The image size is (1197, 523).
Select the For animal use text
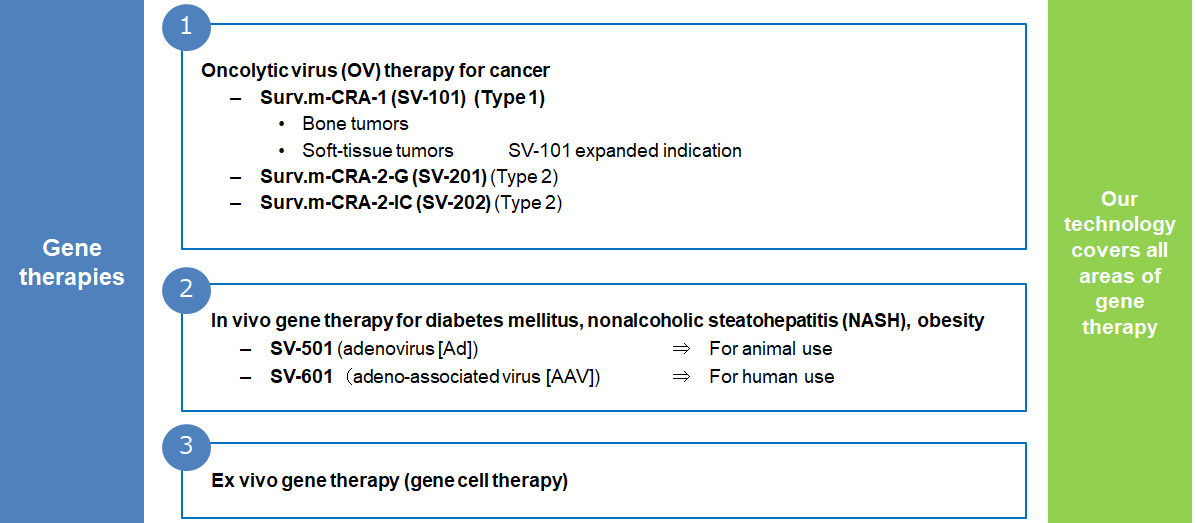click(770, 349)
